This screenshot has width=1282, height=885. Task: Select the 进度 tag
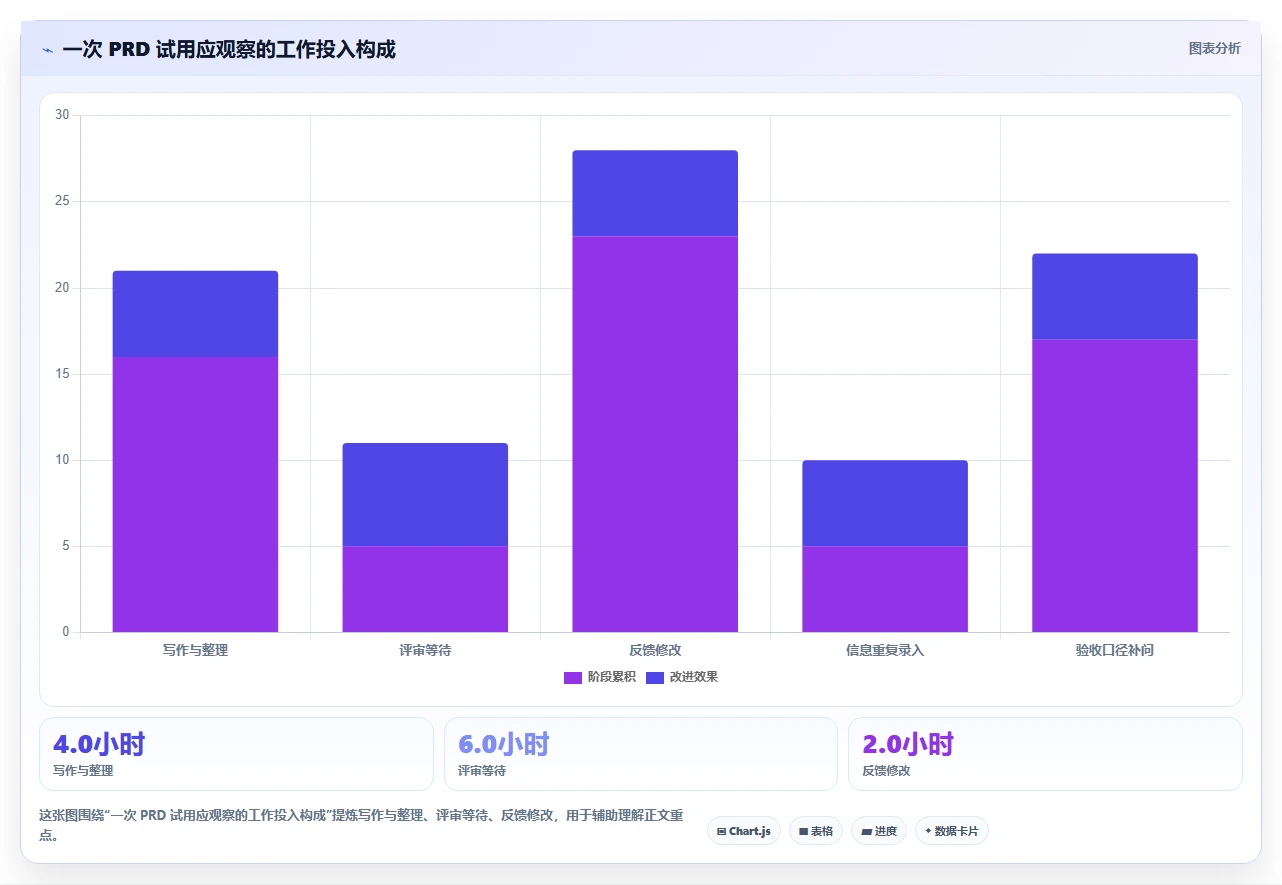click(879, 831)
